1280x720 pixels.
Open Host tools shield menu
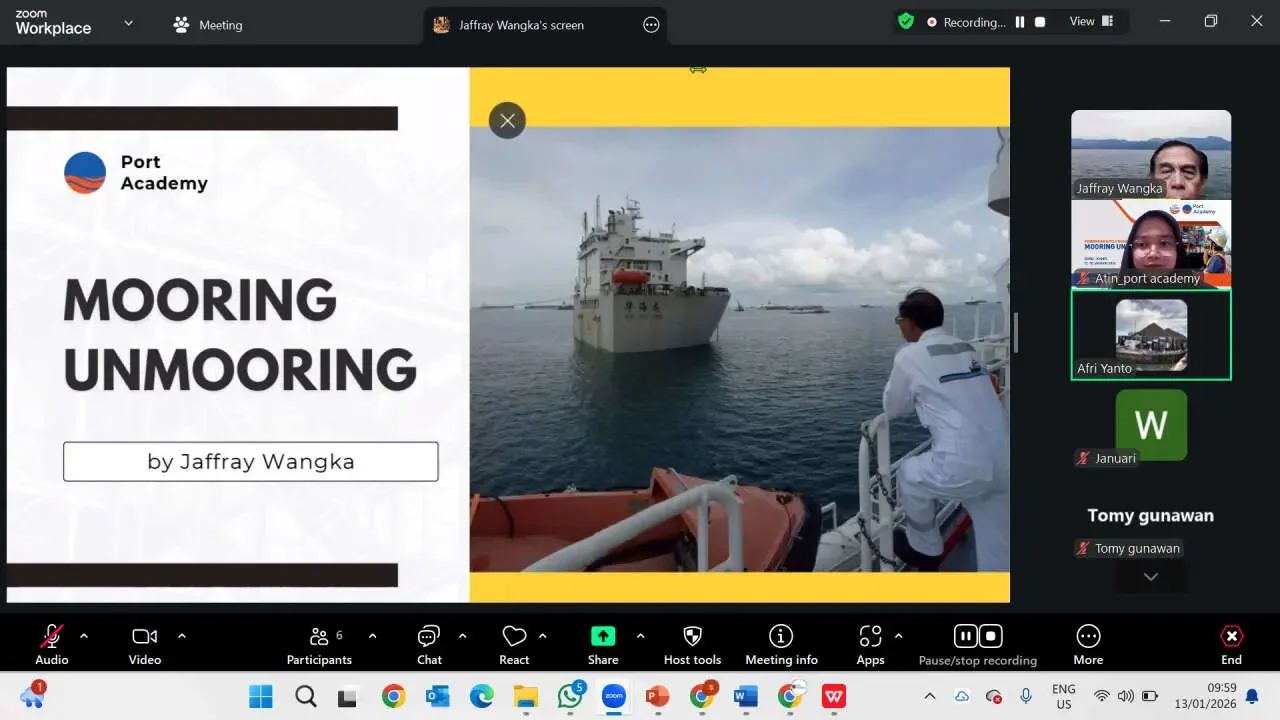(692, 644)
